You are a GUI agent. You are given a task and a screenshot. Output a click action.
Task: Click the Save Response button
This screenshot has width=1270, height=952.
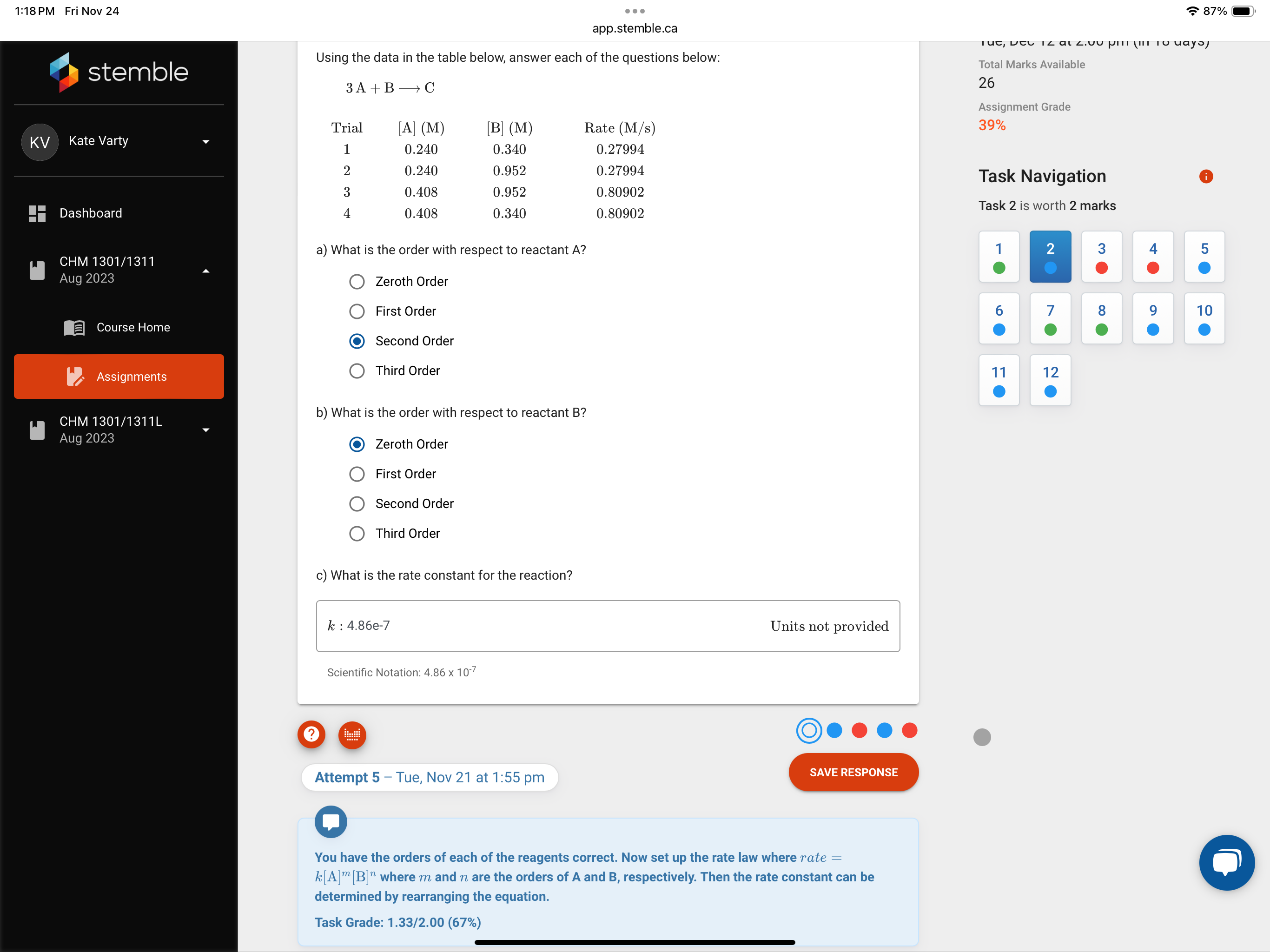[x=853, y=772]
